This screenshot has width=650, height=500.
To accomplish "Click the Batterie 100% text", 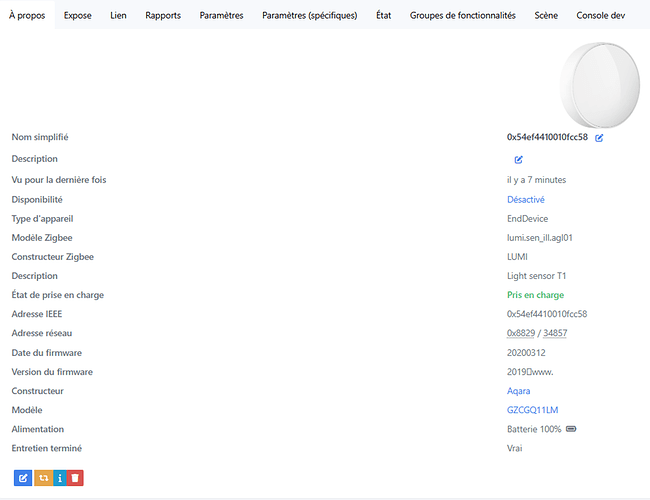I will (534, 429).
